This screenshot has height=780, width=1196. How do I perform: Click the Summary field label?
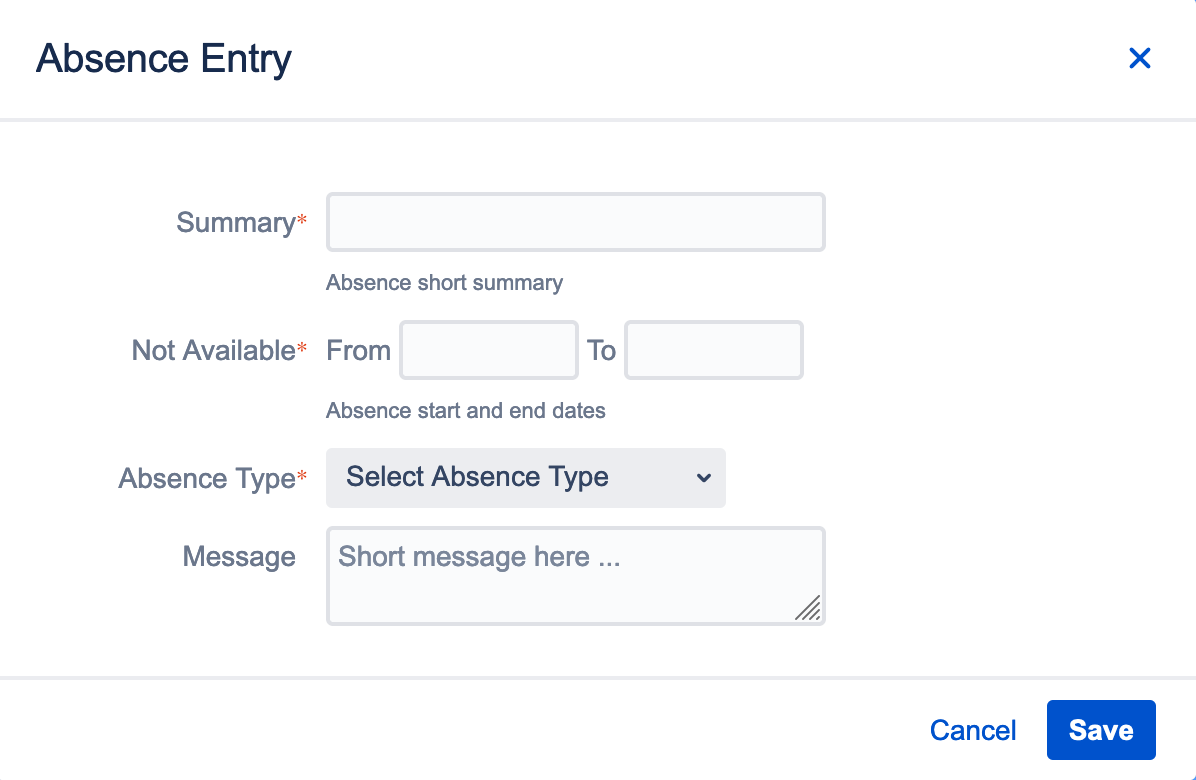235,222
